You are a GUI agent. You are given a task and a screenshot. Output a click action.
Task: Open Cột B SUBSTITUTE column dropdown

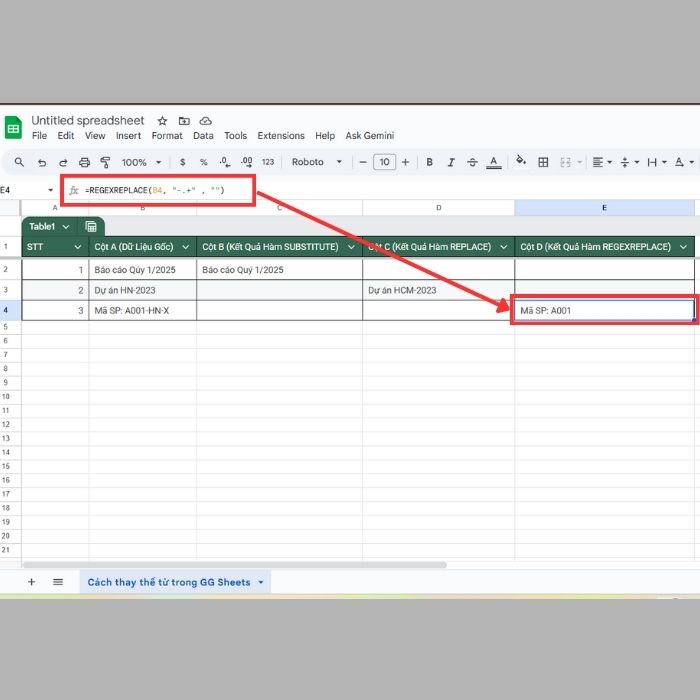(x=351, y=247)
